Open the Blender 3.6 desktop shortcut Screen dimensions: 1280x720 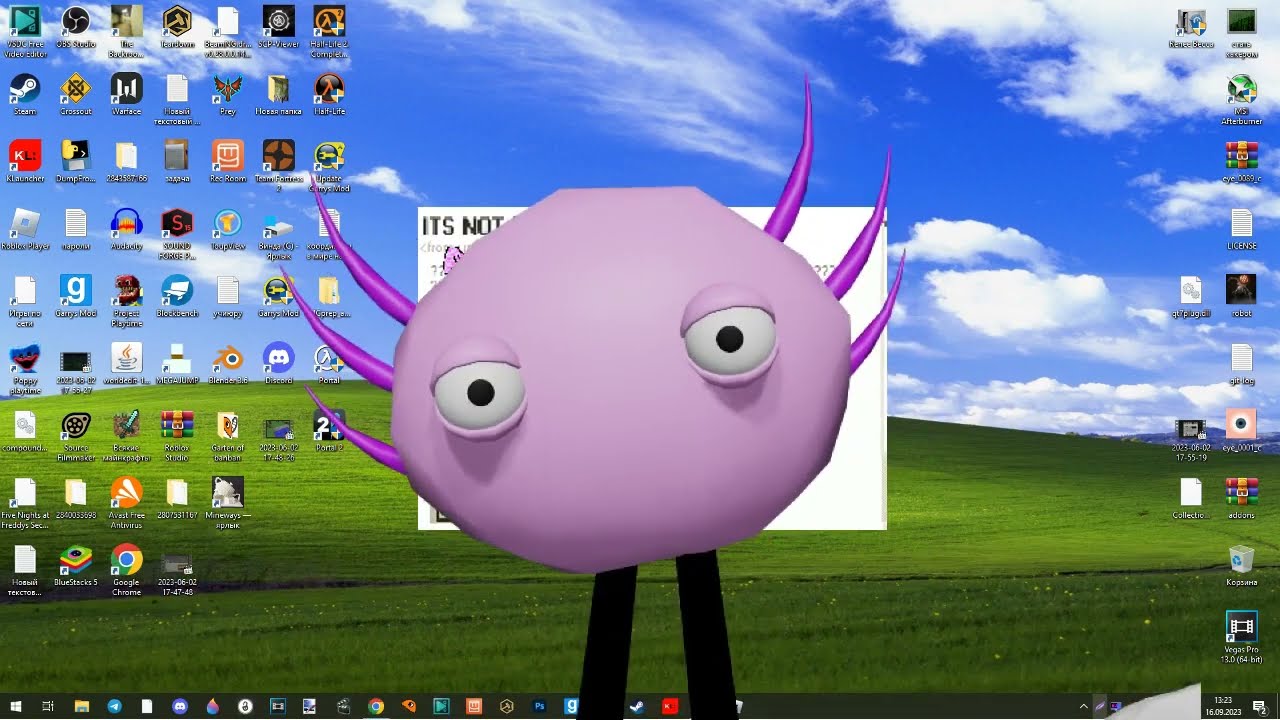tap(228, 364)
